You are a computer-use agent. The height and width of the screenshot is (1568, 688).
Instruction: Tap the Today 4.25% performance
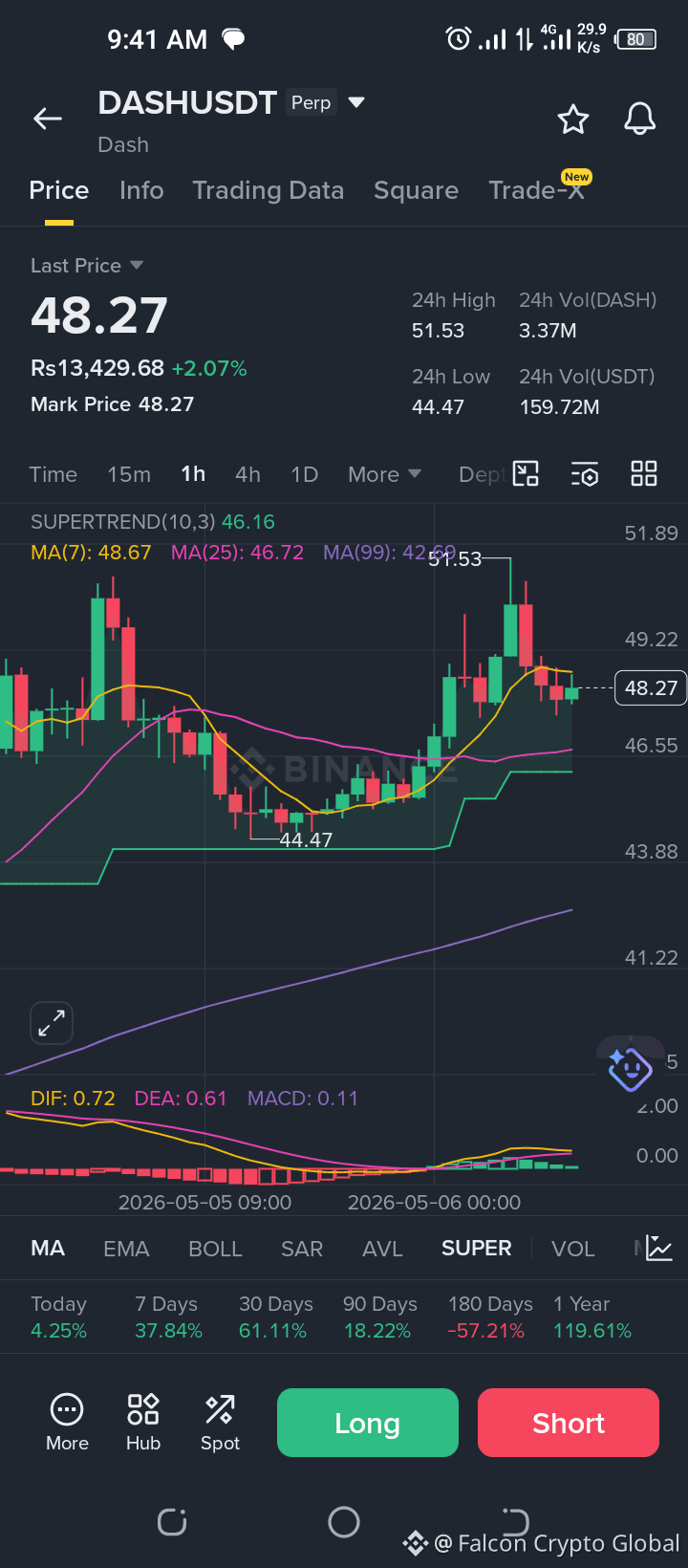click(58, 1318)
